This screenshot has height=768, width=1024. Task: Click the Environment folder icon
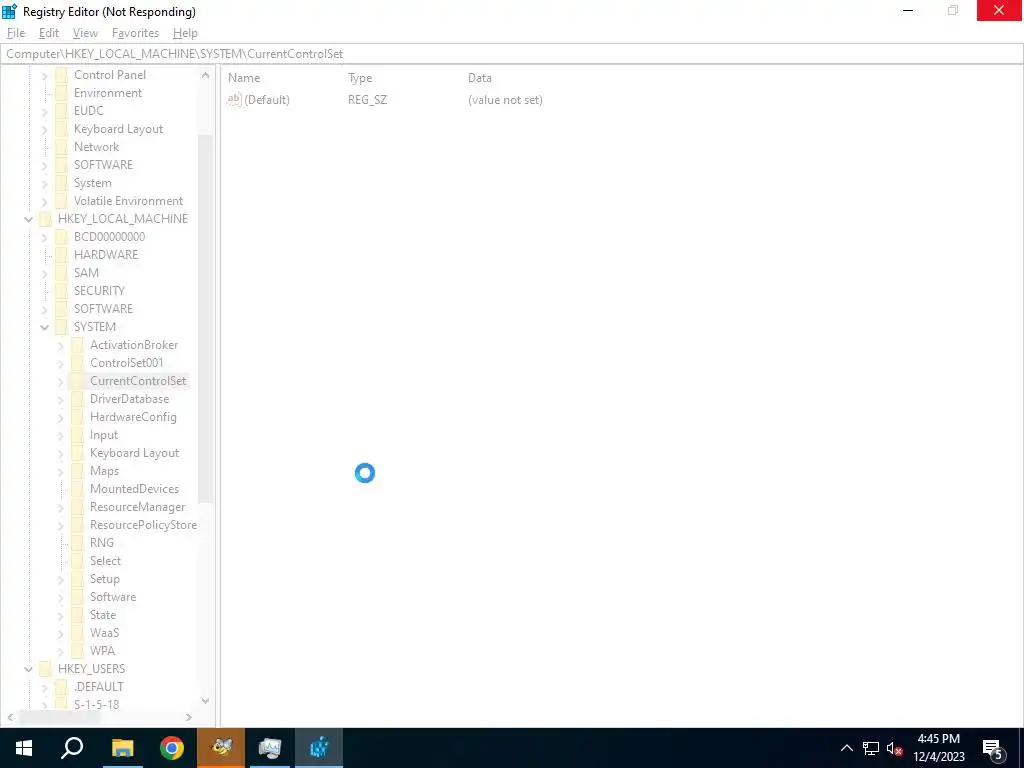coord(61,93)
